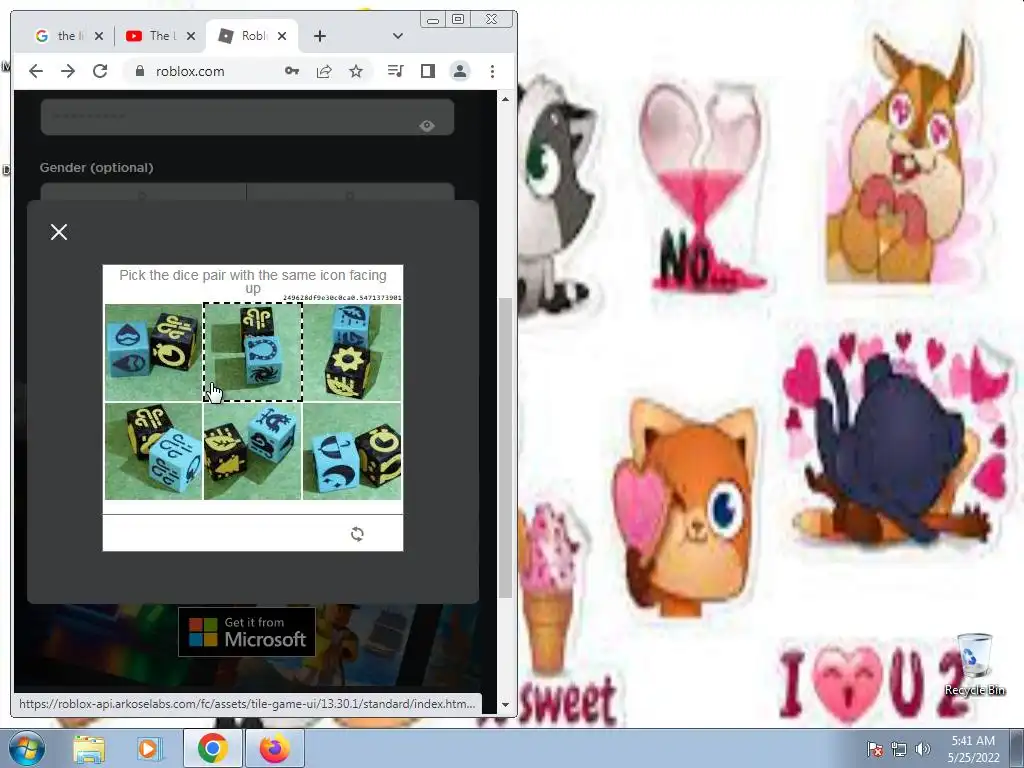Go forward in Chrome browser
1024x768 pixels.
(x=68, y=71)
